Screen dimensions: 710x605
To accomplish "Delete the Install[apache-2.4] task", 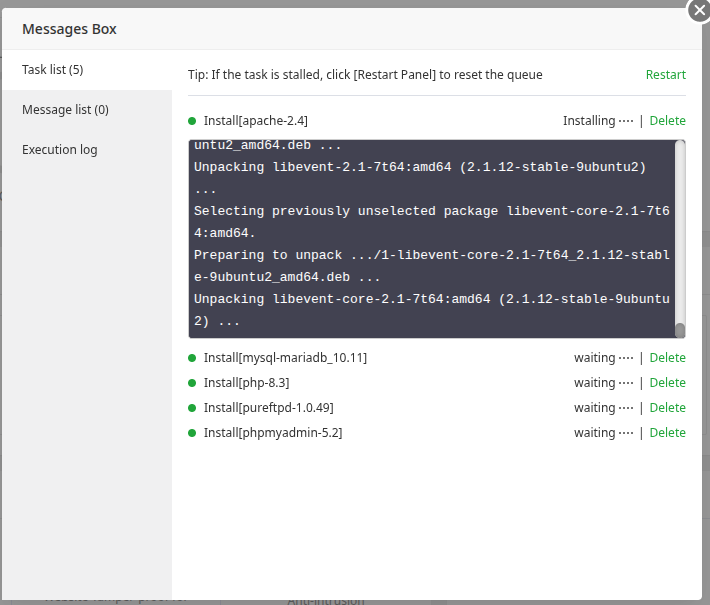I will pos(667,121).
